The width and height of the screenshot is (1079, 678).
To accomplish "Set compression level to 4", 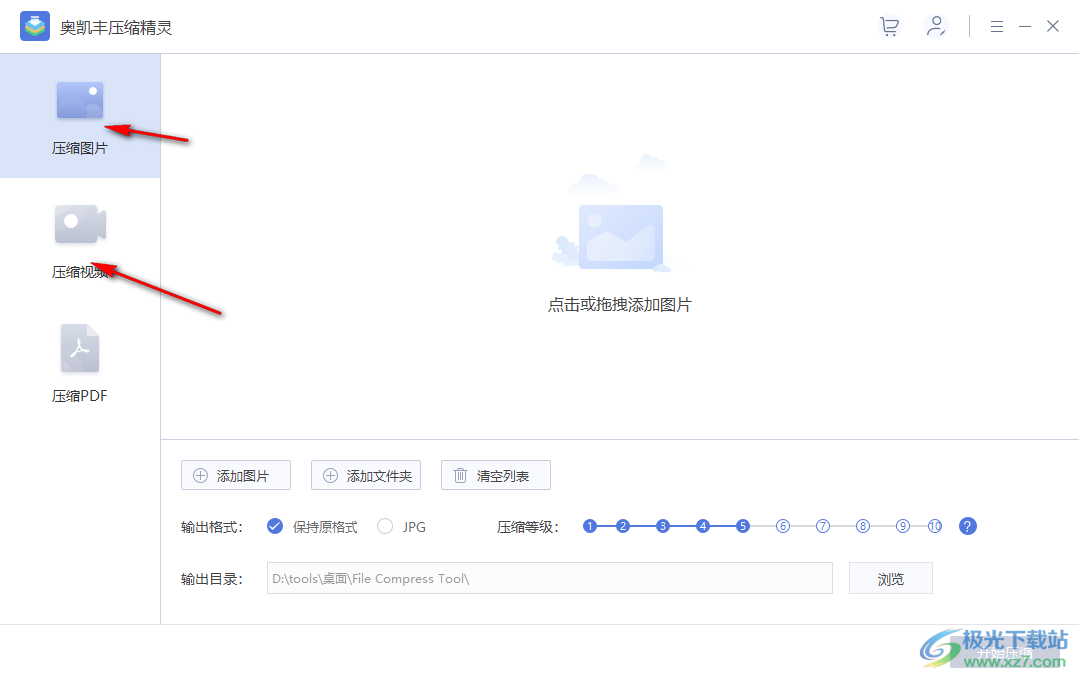I will click(703, 526).
